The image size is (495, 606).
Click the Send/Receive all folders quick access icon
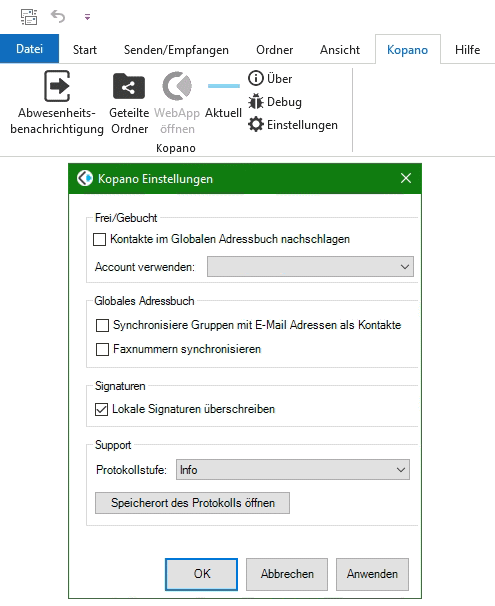[29, 17]
